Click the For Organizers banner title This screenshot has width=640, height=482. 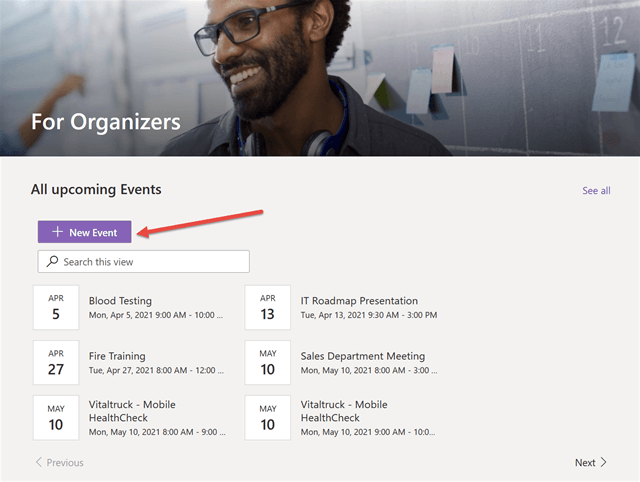tap(106, 122)
